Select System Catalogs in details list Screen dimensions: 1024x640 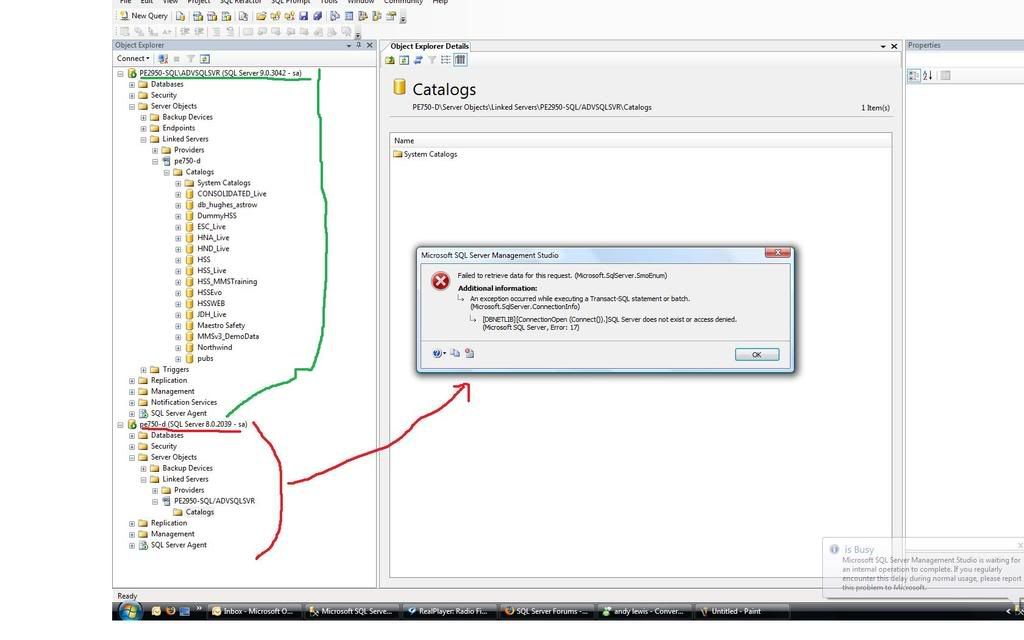(430, 155)
